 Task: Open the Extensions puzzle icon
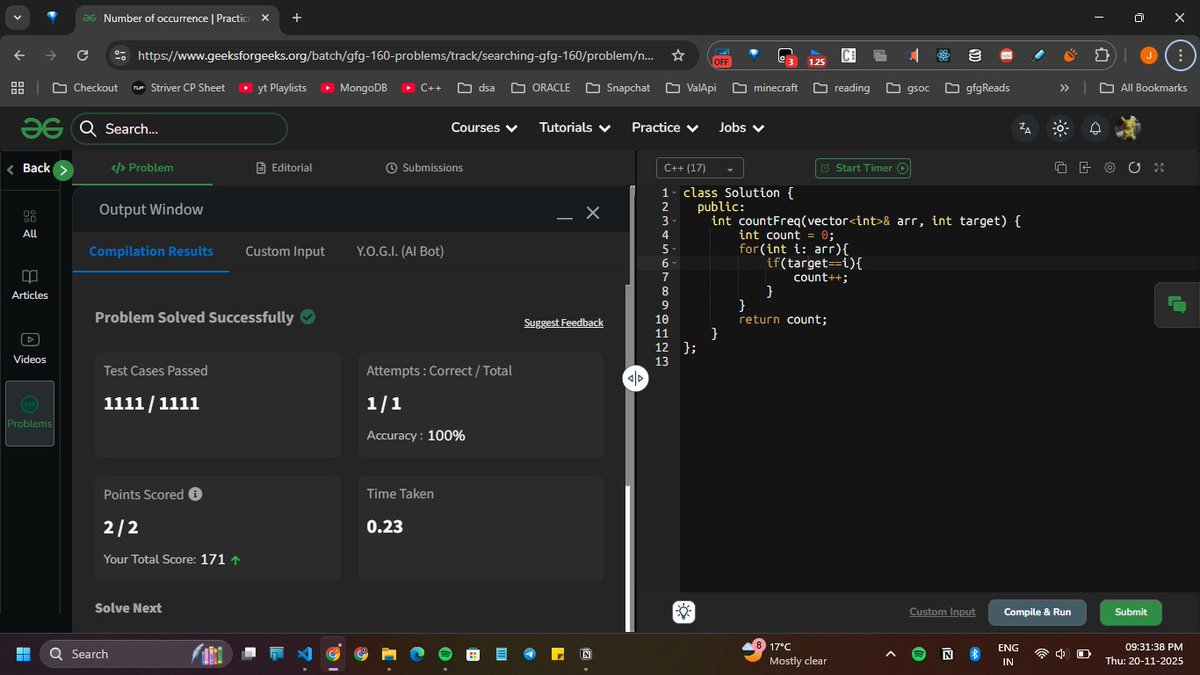(x=1101, y=55)
